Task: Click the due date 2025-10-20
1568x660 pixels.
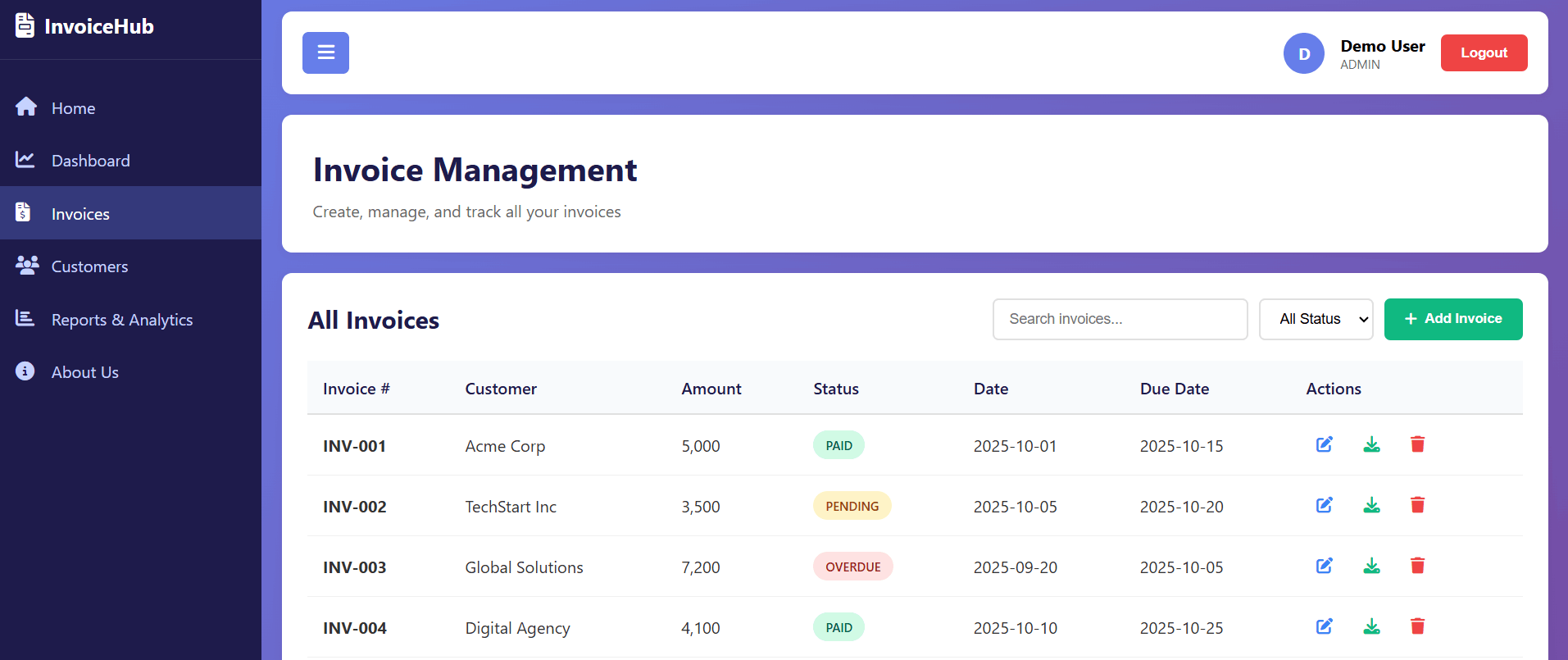Action: 1181,507
